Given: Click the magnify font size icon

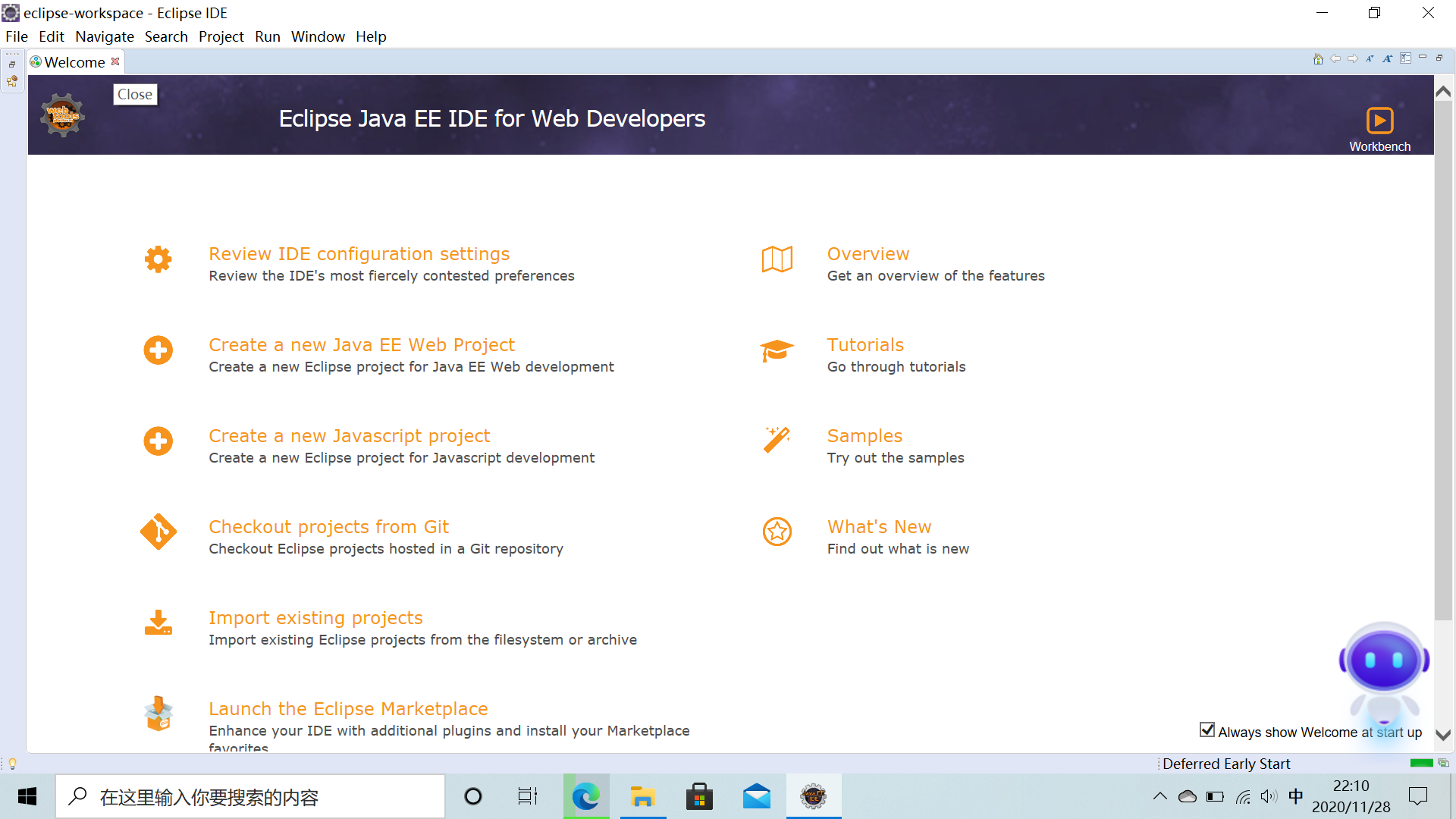Looking at the screenshot, I should tap(1387, 59).
